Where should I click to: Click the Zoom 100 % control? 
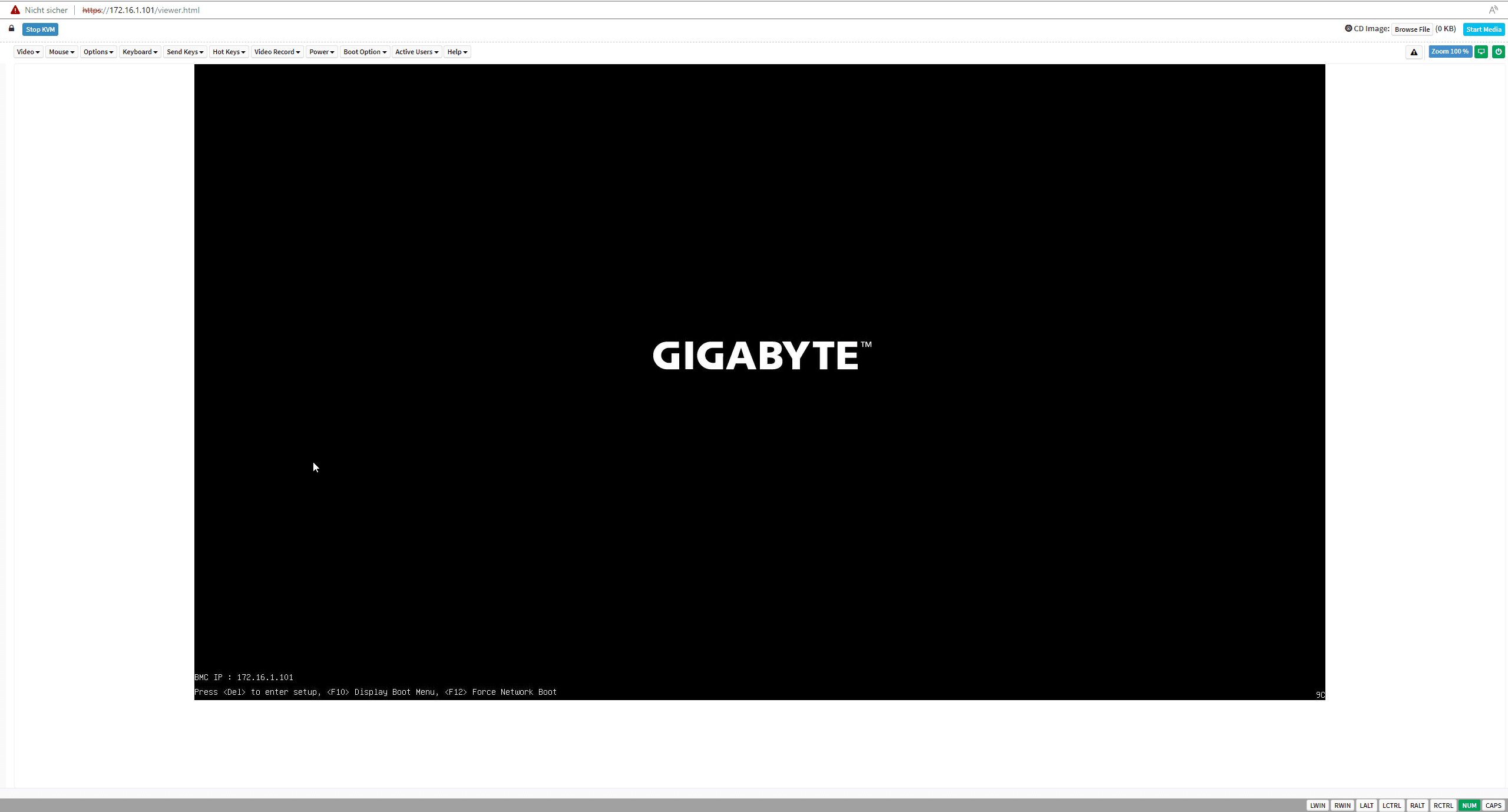(x=1450, y=52)
